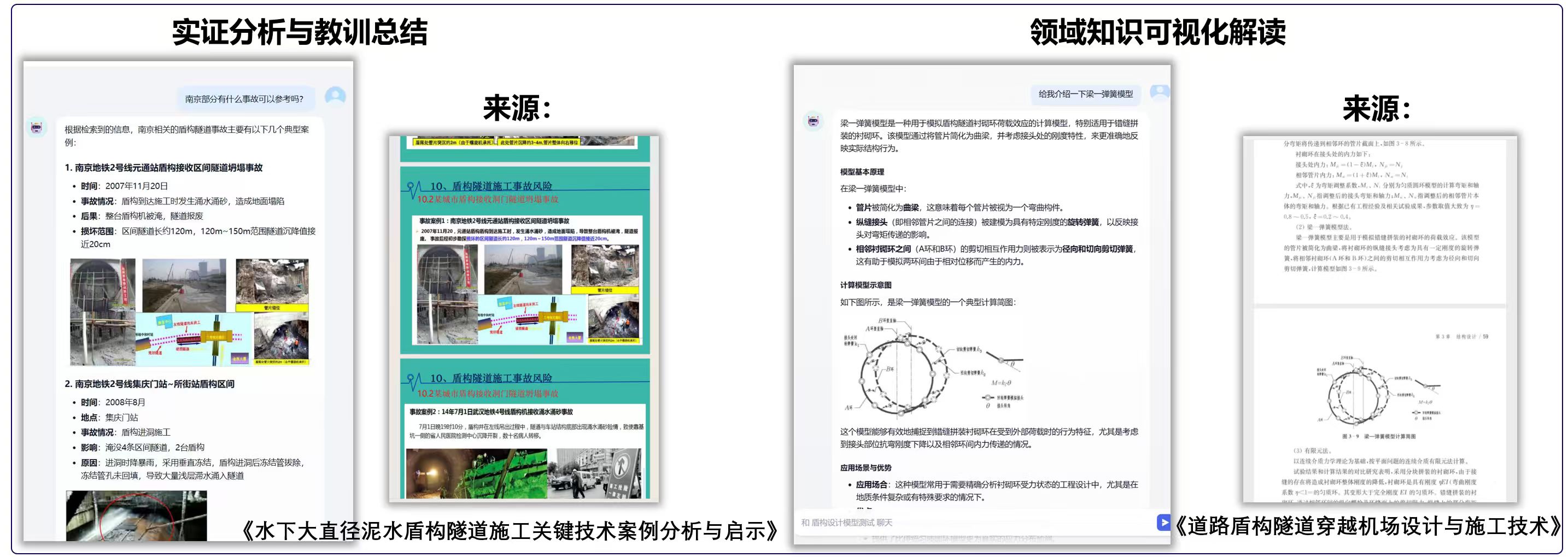
Task: Click the user avatar beside the Nanjing accident question
Action: [x=335, y=96]
